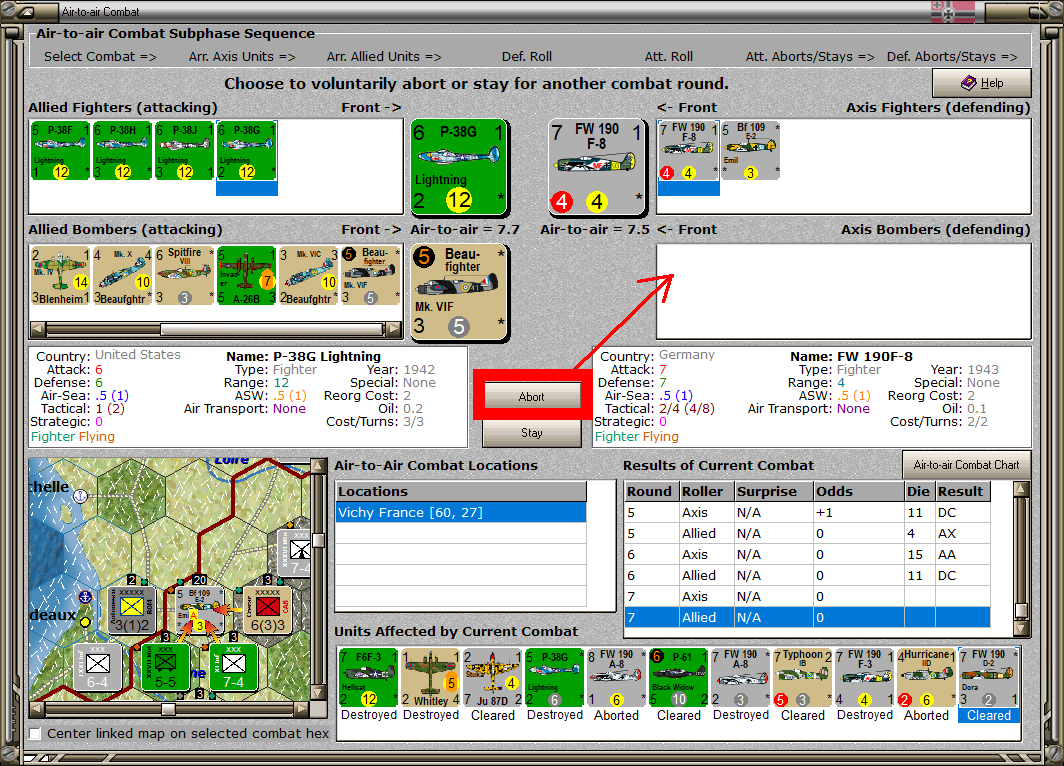The width and height of the screenshot is (1064, 766).
Task: Click the Stay button
Action: coord(531,433)
